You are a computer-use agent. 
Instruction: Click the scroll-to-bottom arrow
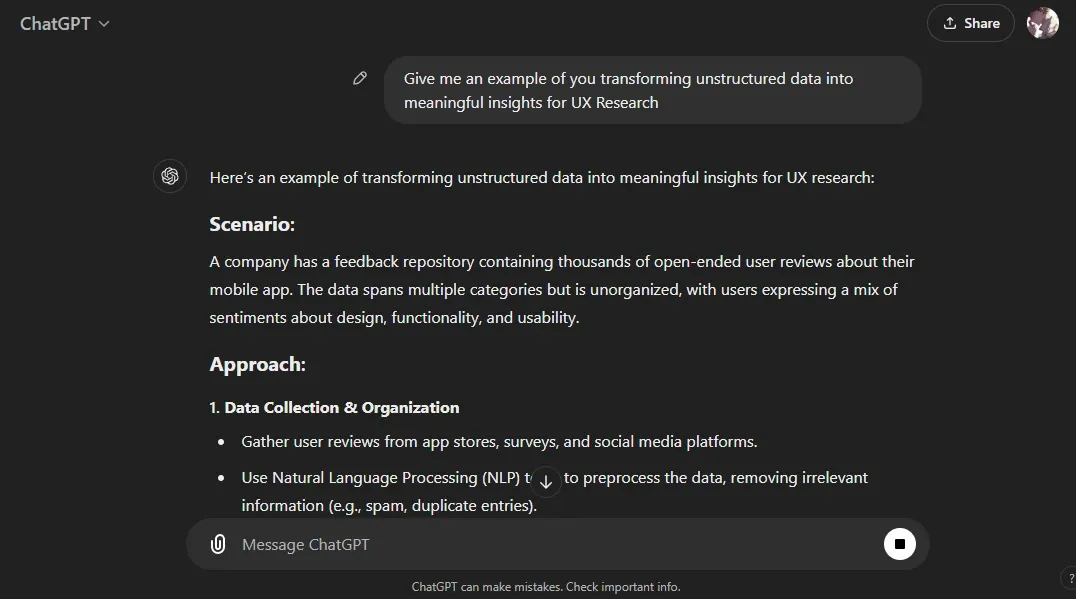point(545,482)
